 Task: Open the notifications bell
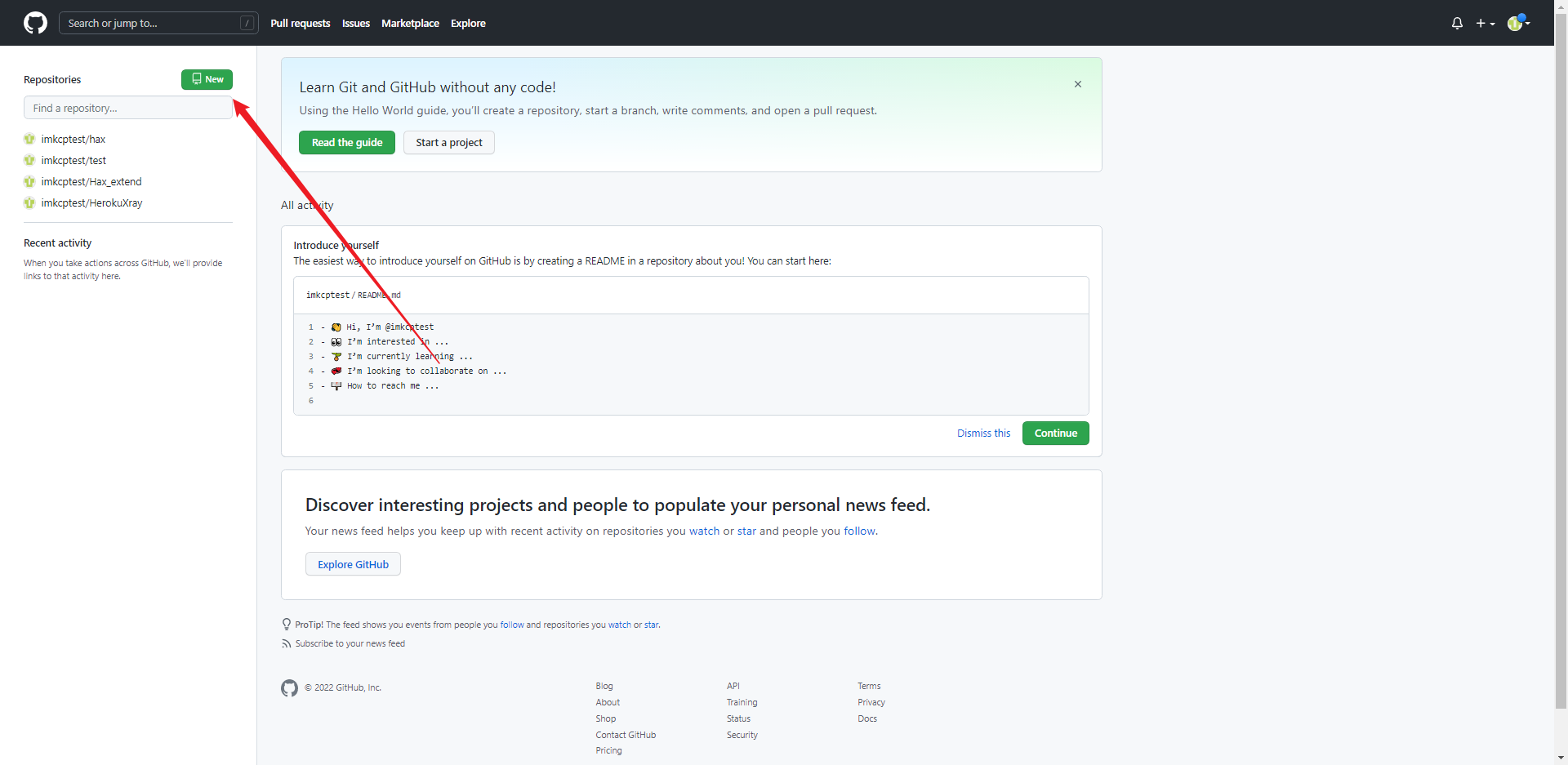pos(1457,23)
